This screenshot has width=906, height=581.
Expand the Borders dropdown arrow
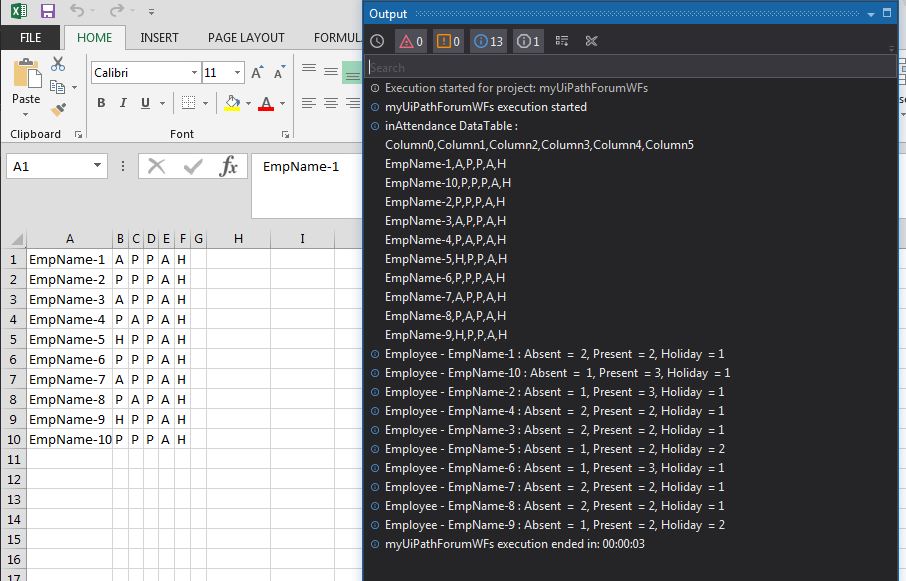(x=205, y=104)
